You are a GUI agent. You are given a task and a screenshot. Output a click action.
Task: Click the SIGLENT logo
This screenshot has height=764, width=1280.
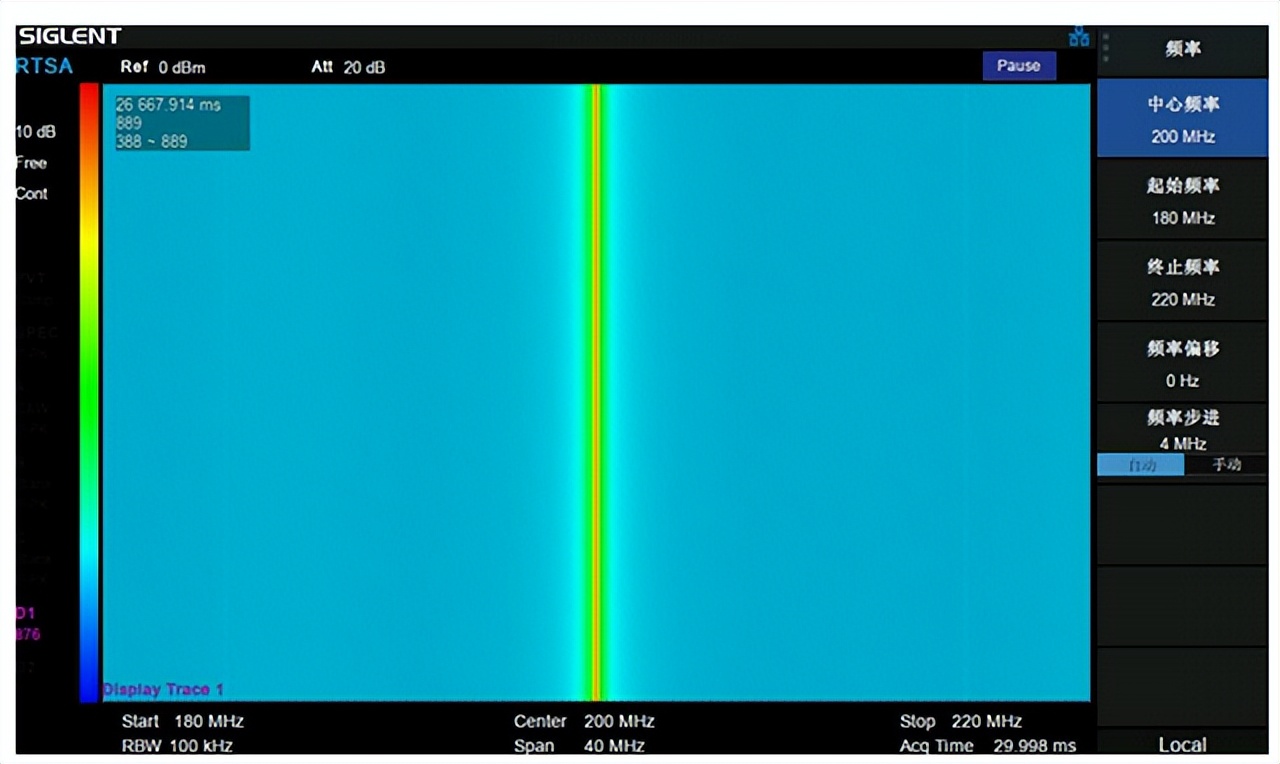(x=69, y=36)
